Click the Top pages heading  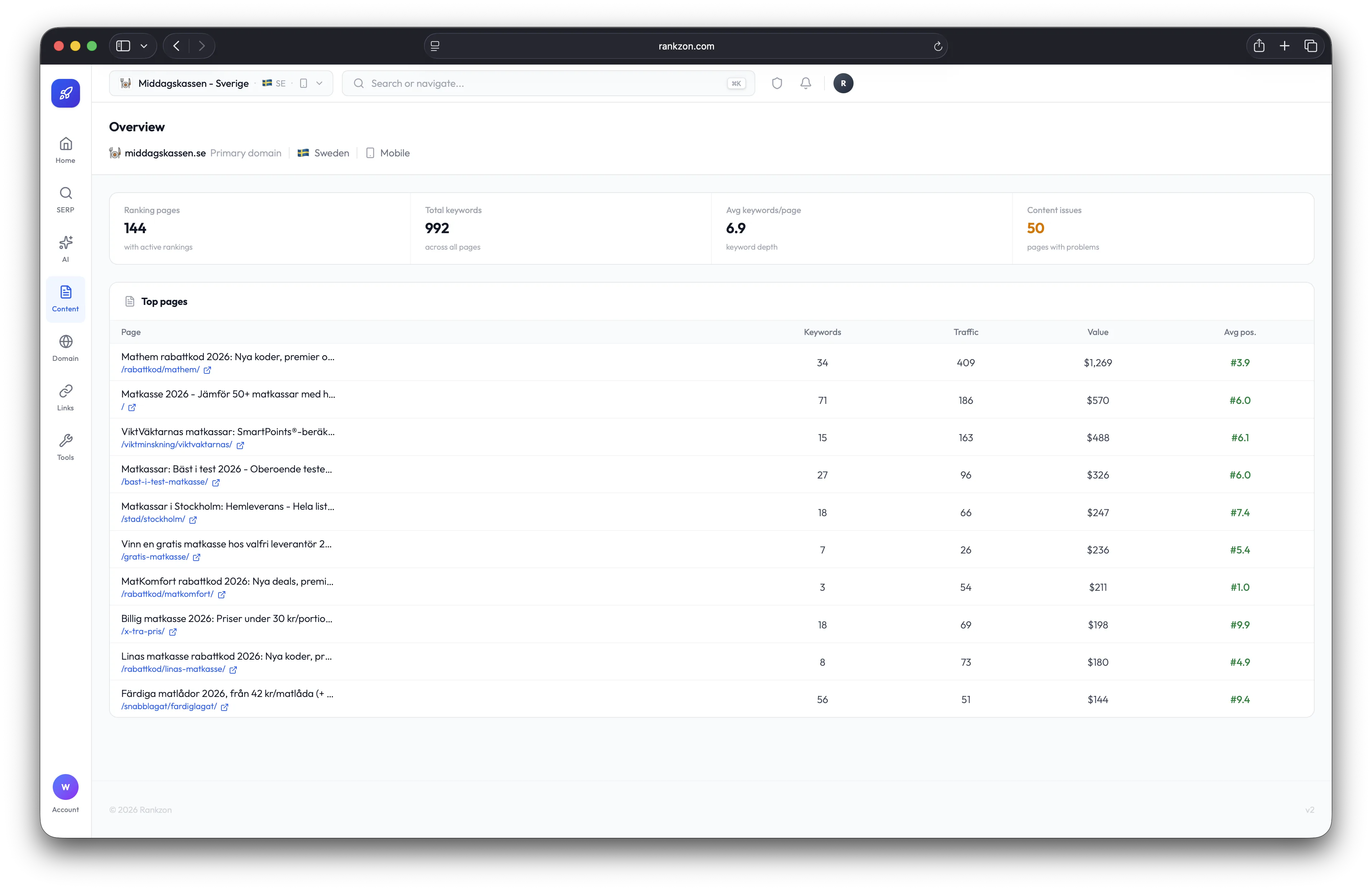point(164,302)
